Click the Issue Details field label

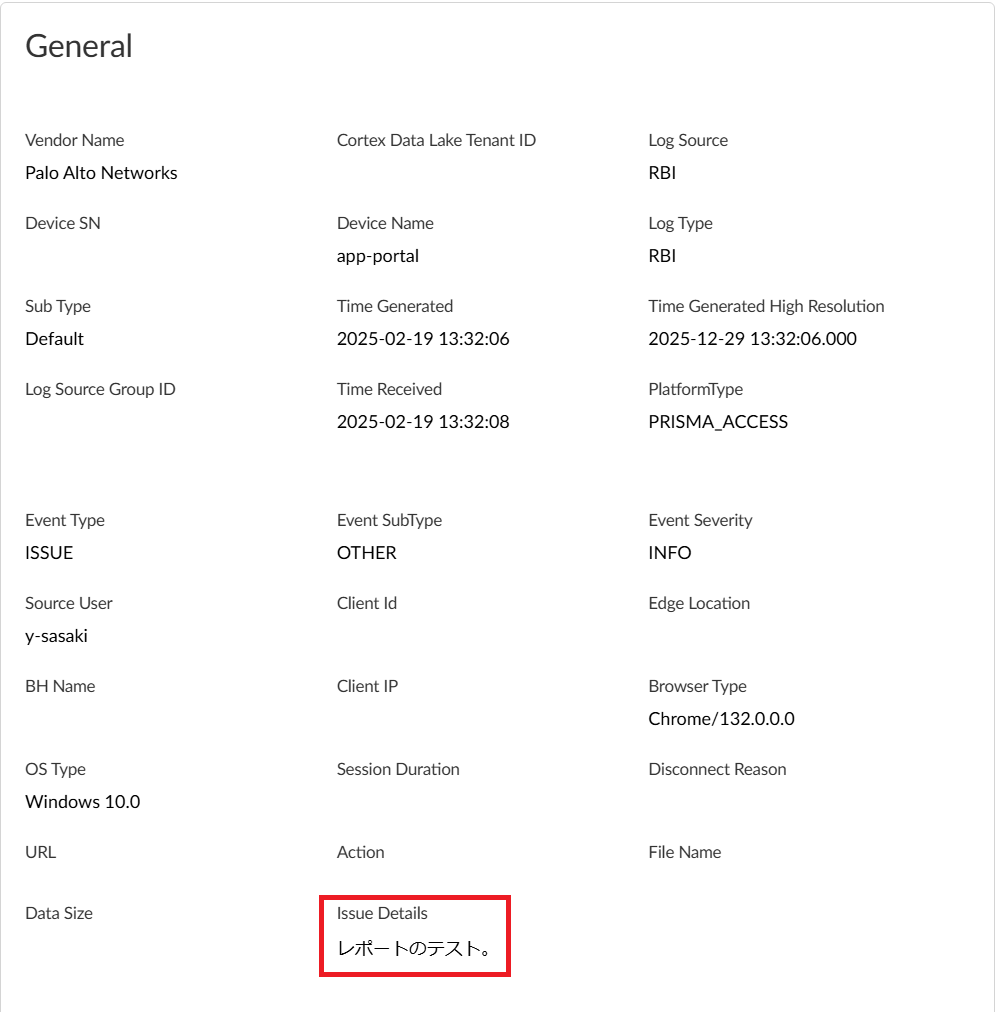click(x=382, y=913)
